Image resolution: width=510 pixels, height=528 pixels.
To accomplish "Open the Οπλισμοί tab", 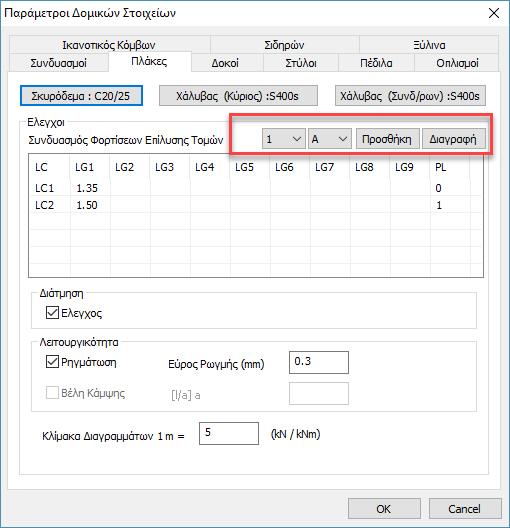I will [x=457, y=63].
